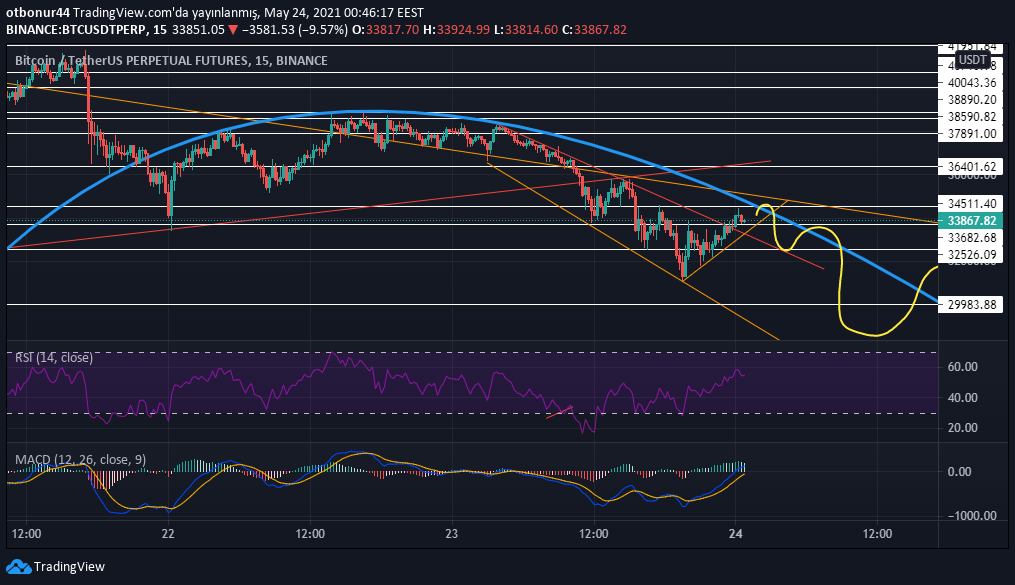
Task: Click the 24 date label on time axis
Action: pyautogui.click(x=735, y=534)
